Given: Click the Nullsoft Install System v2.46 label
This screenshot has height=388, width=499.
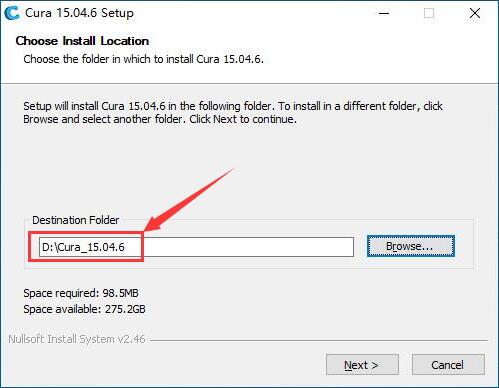Looking at the screenshot, I should (x=76, y=339).
